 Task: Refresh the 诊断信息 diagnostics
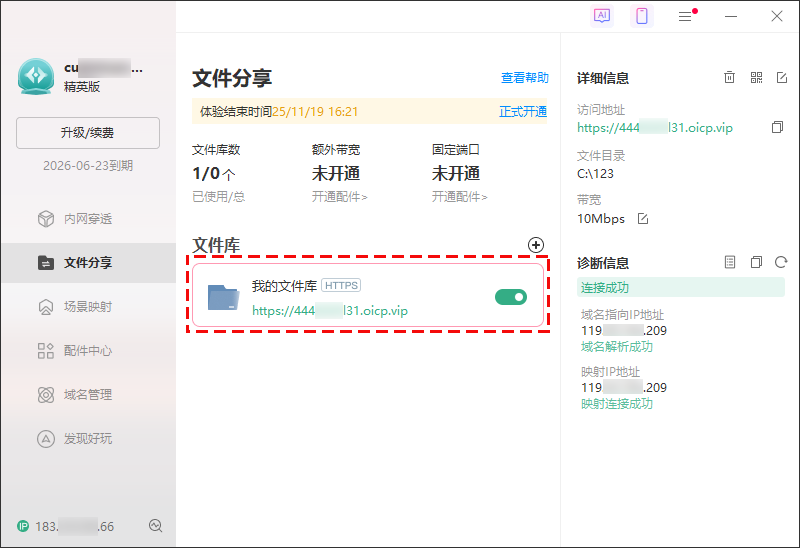[782, 263]
